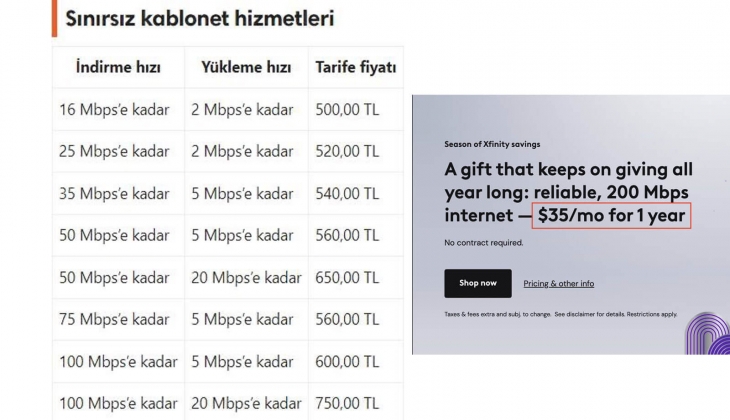
Task: Click the 540,00 TL price cell
Action: coord(346,193)
